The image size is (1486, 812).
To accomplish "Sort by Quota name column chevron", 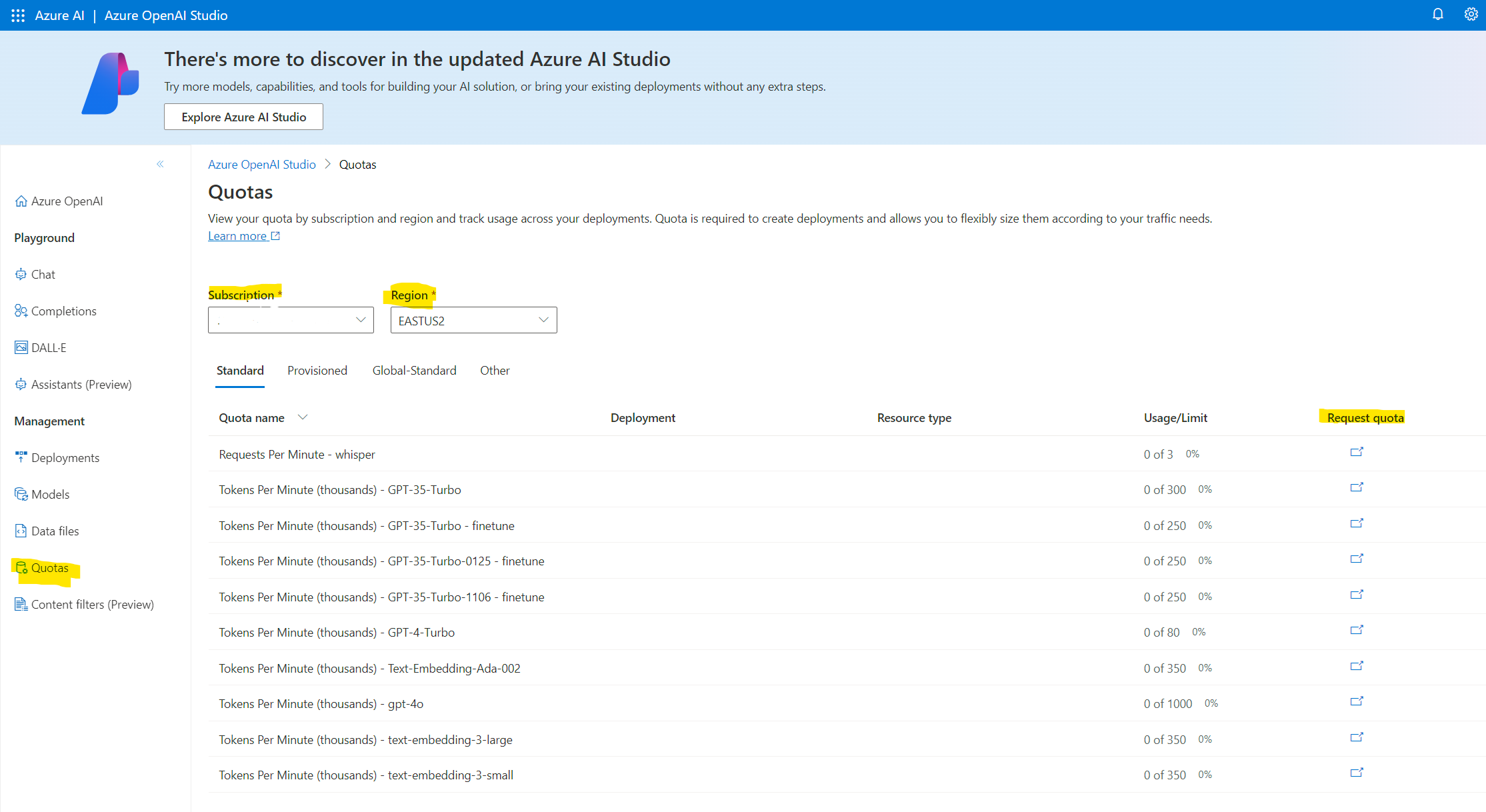I will coord(303,417).
